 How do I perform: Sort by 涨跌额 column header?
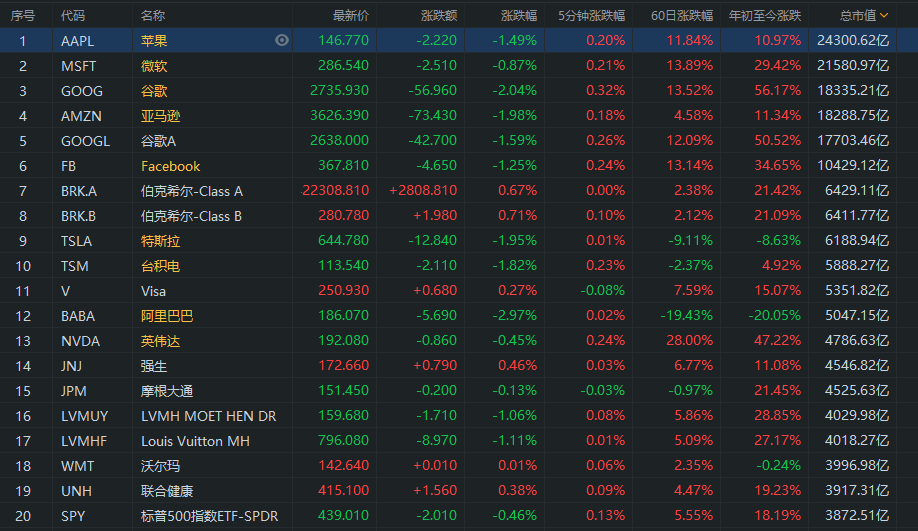click(439, 16)
